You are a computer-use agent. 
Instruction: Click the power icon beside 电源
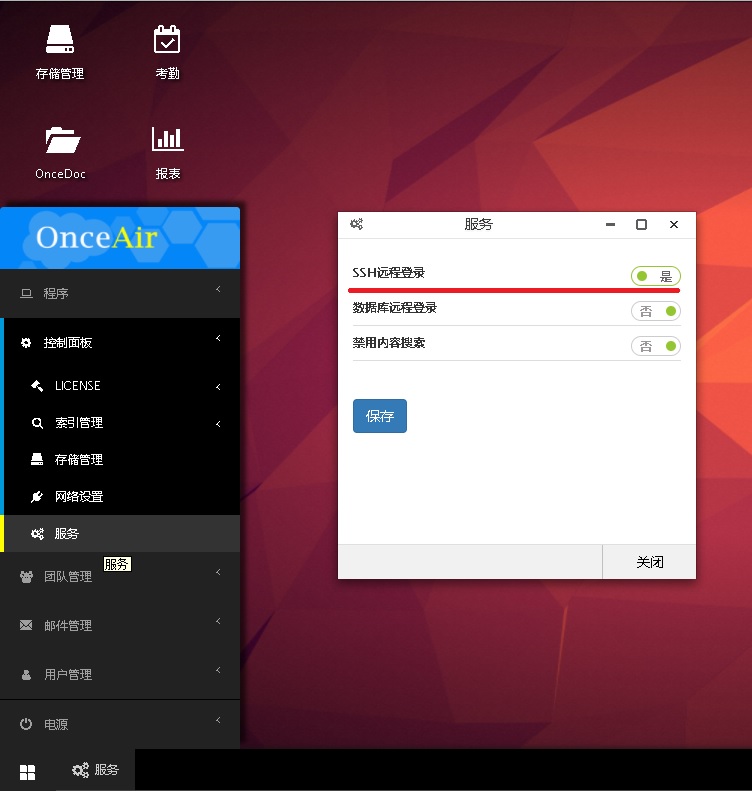(26, 724)
